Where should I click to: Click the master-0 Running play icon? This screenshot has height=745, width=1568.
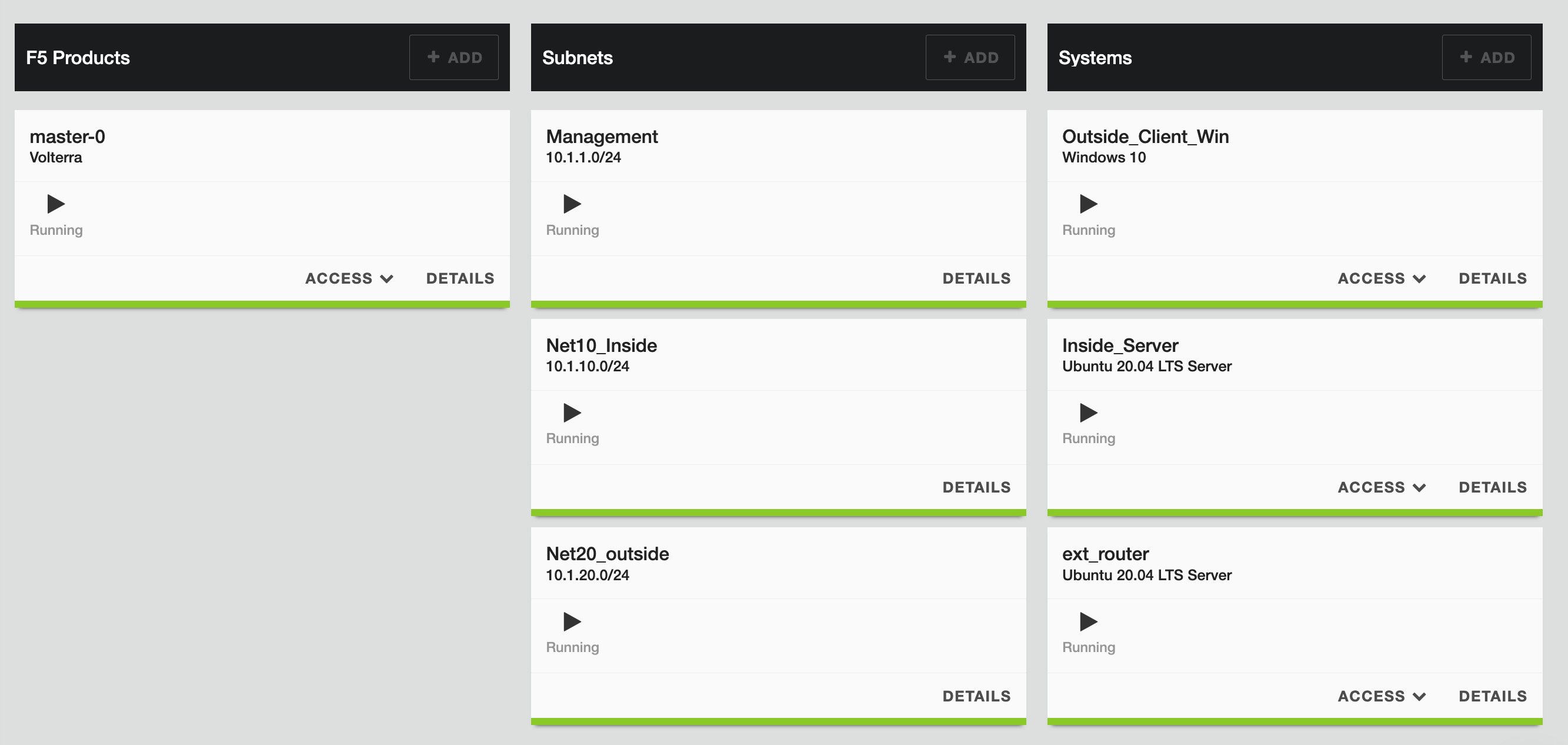point(55,204)
